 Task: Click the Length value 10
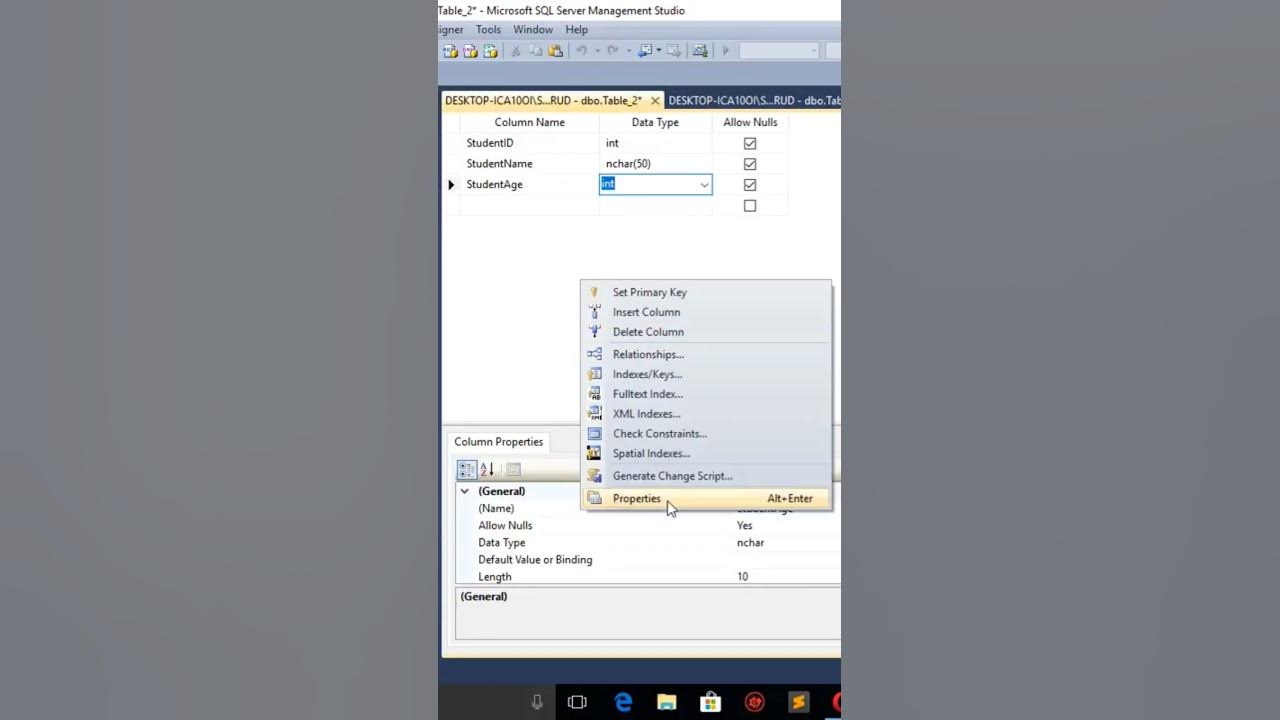click(x=742, y=577)
